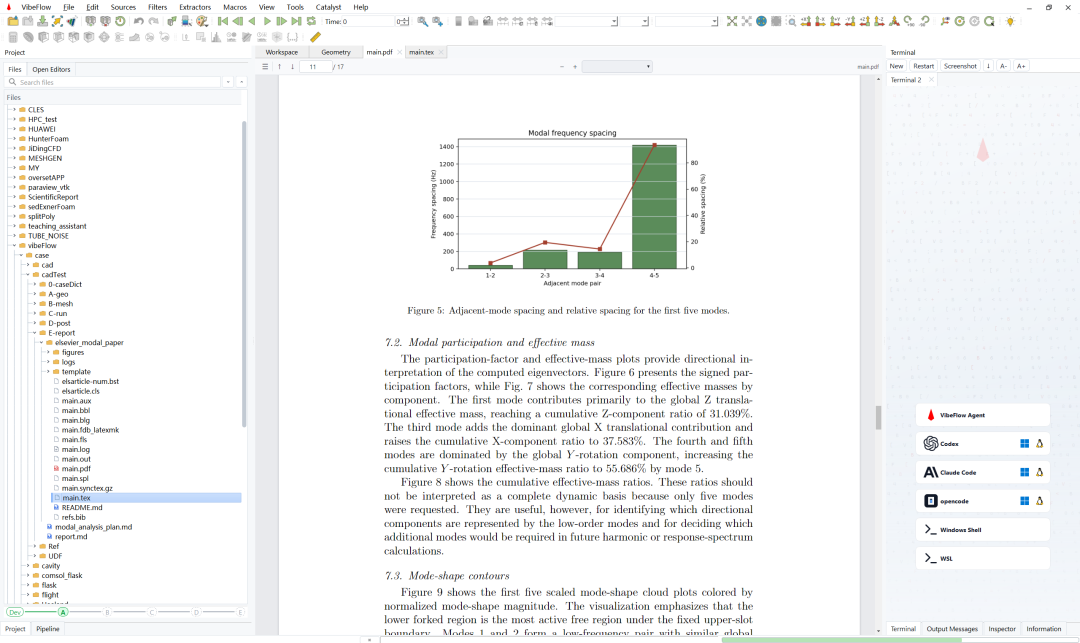Click the Find Data magnifier icon
Viewport: 1080px width, 643px height.
tap(422, 21)
